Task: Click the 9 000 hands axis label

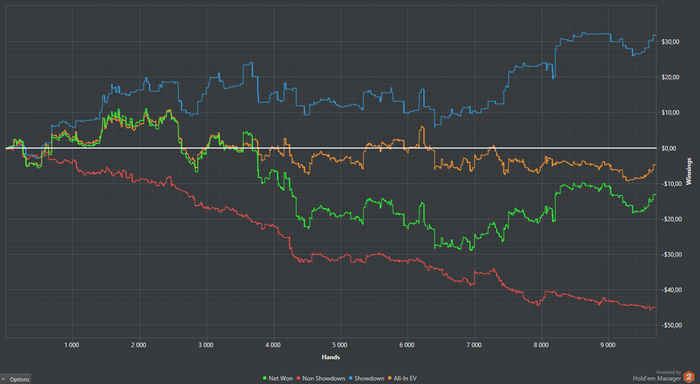Action: click(608, 345)
